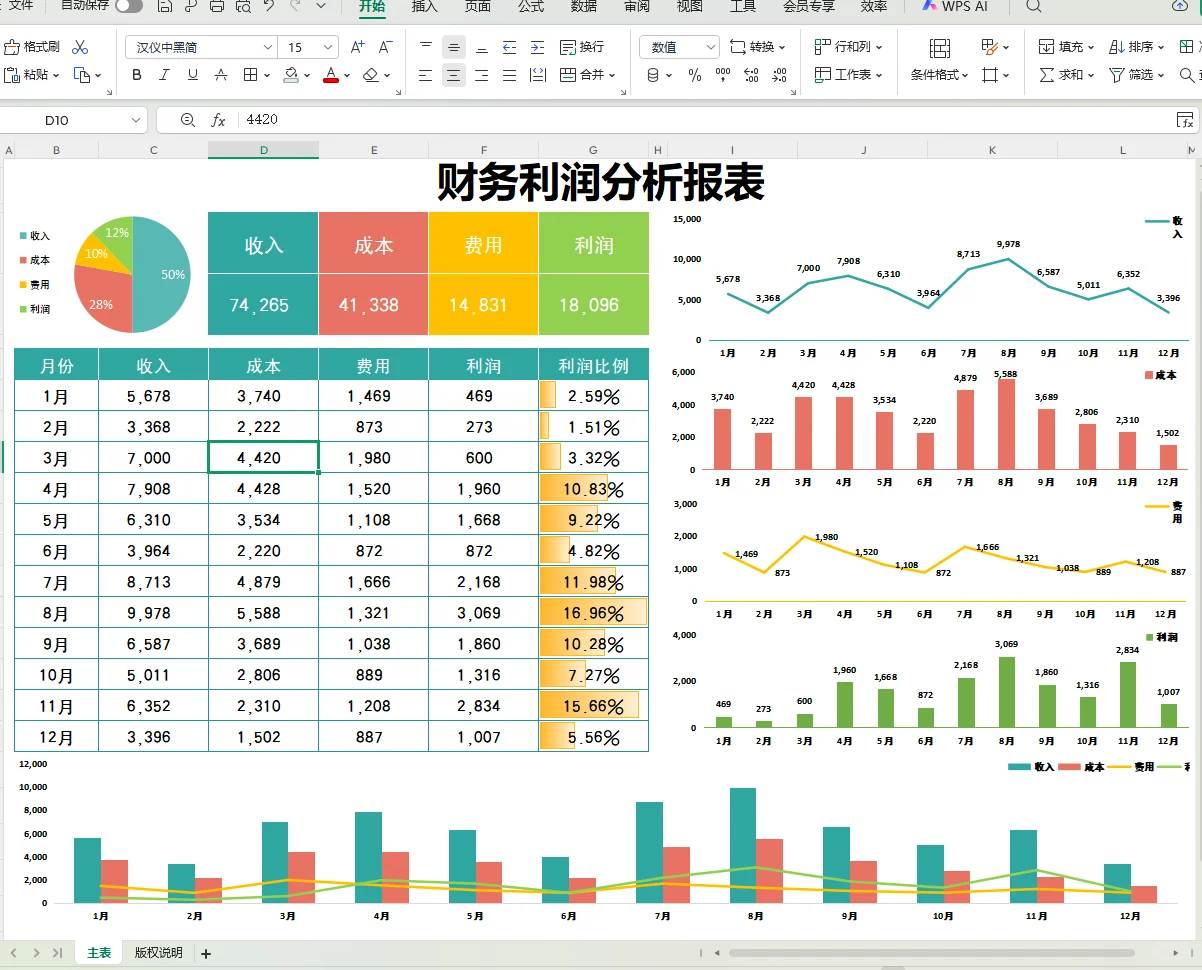The image size is (1202, 970).
Task: Expand the Filter (筛选) dropdown
Action: click(1160, 75)
